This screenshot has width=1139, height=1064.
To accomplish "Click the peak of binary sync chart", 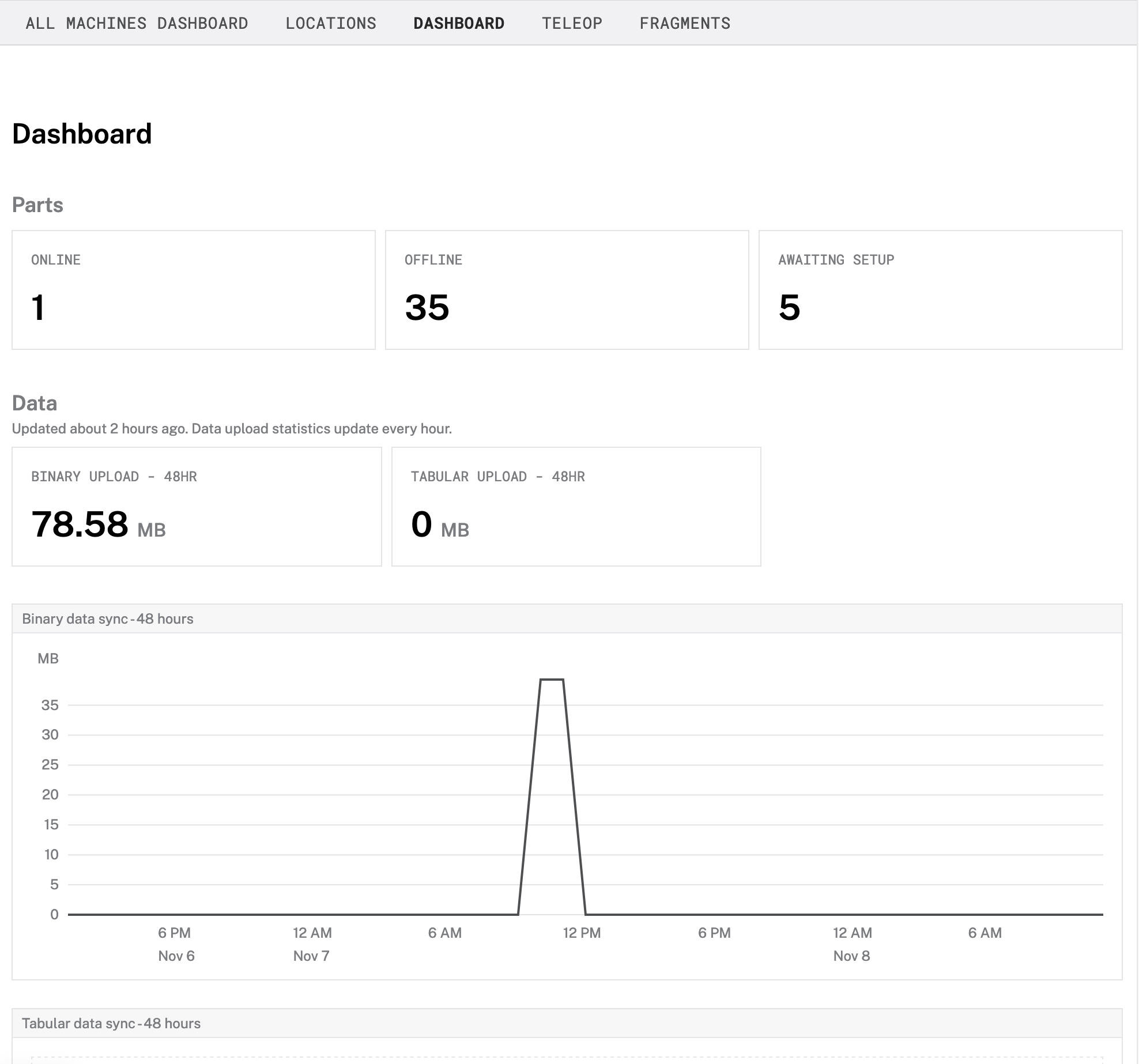I will (x=552, y=680).
